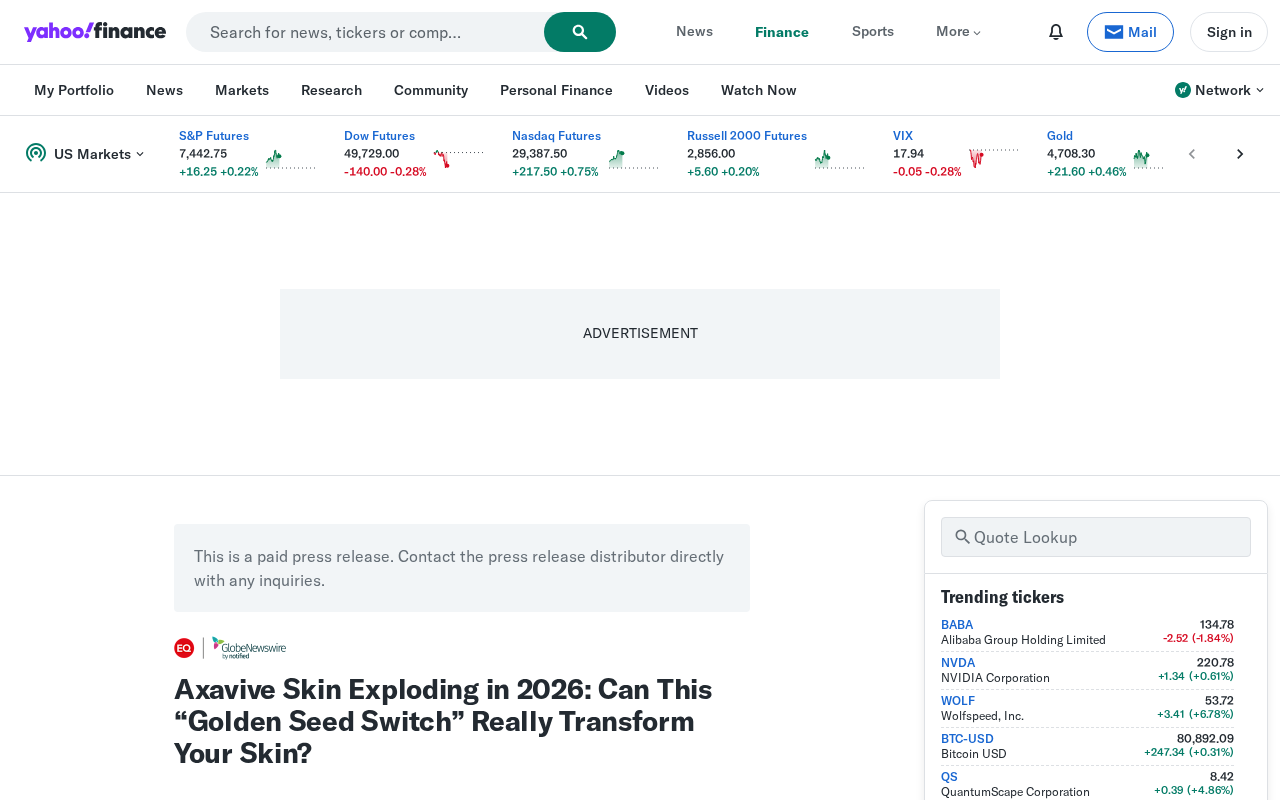Image resolution: width=1280 pixels, height=800 pixels.
Task: Click inside the Quote Lookup field
Action: click(x=1096, y=537)
